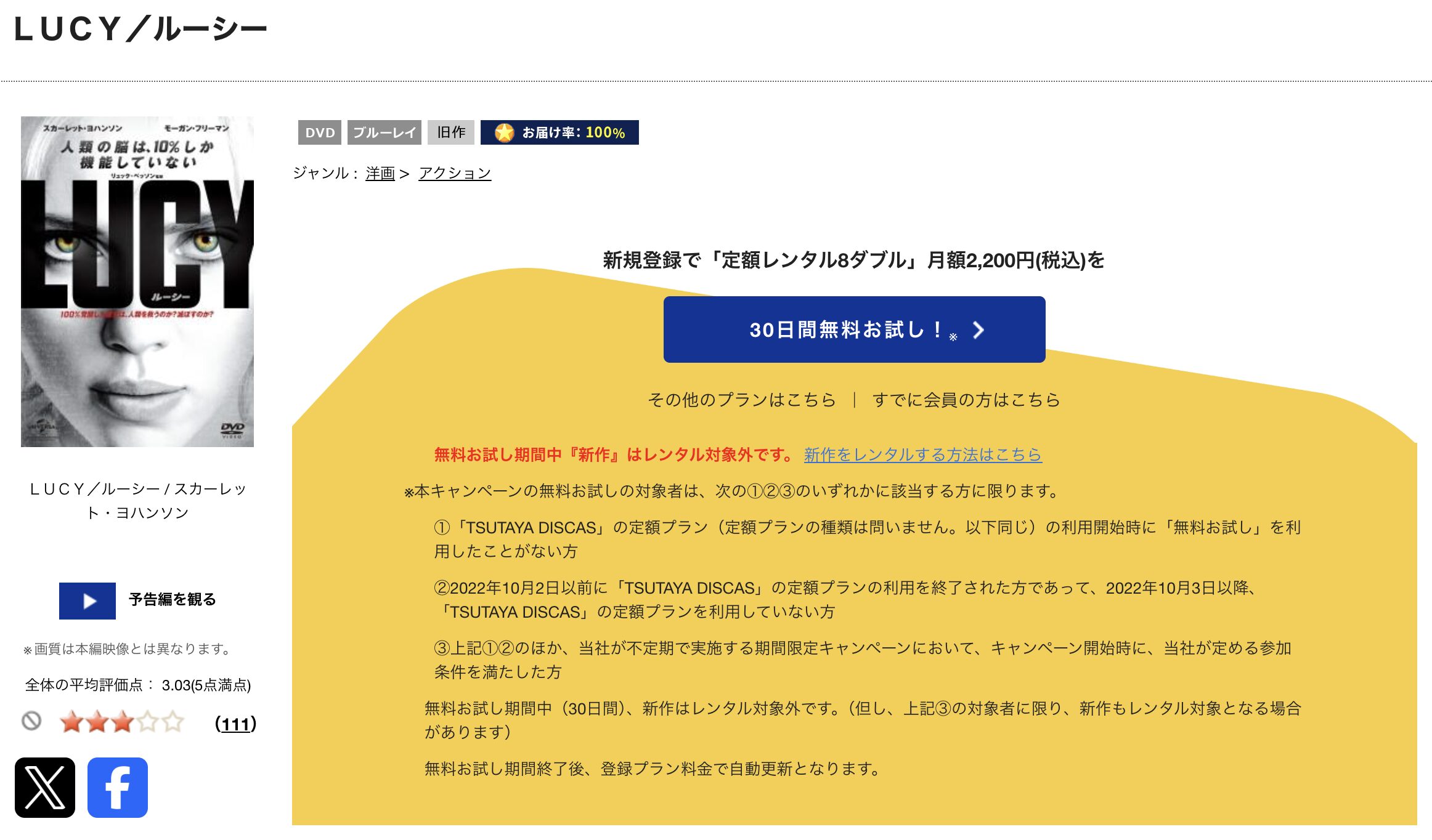Share the LUCY page on X

[x=45, y=787]
